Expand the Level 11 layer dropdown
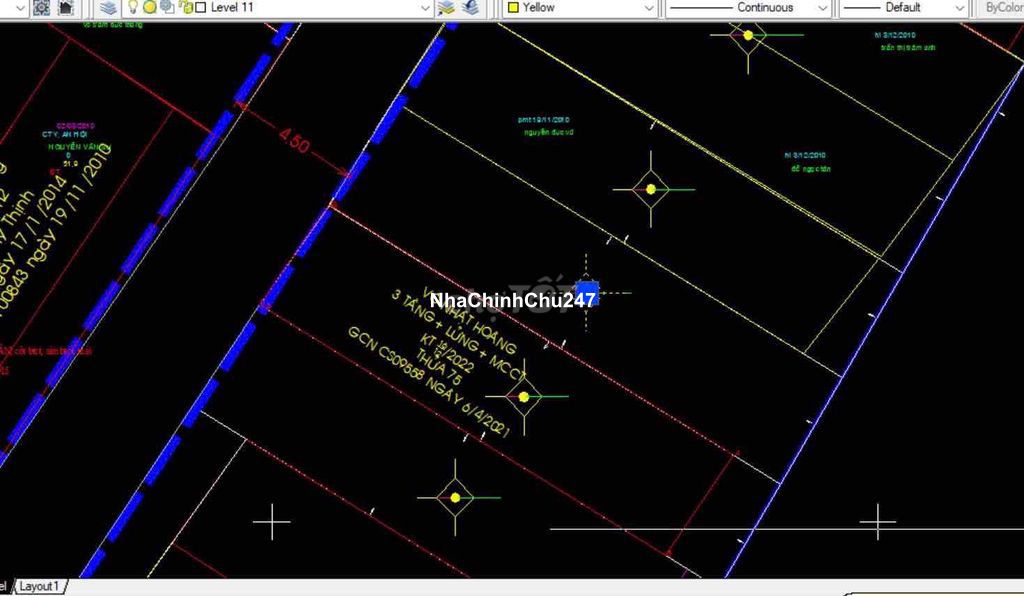1024x596 pixels. pos(425,7)
